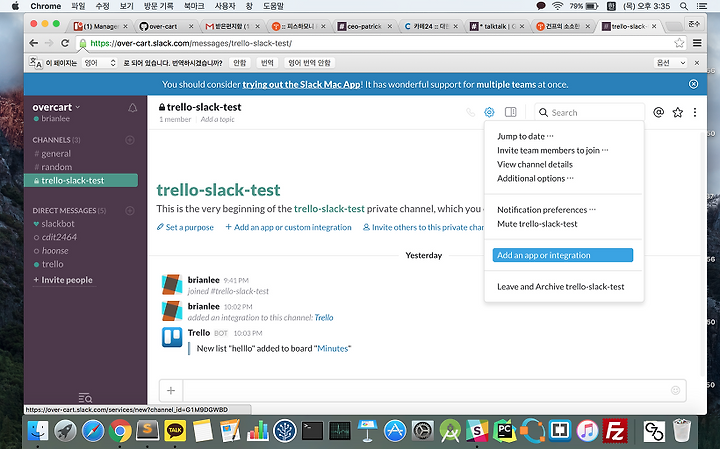Click the Search field

point(590,112)
